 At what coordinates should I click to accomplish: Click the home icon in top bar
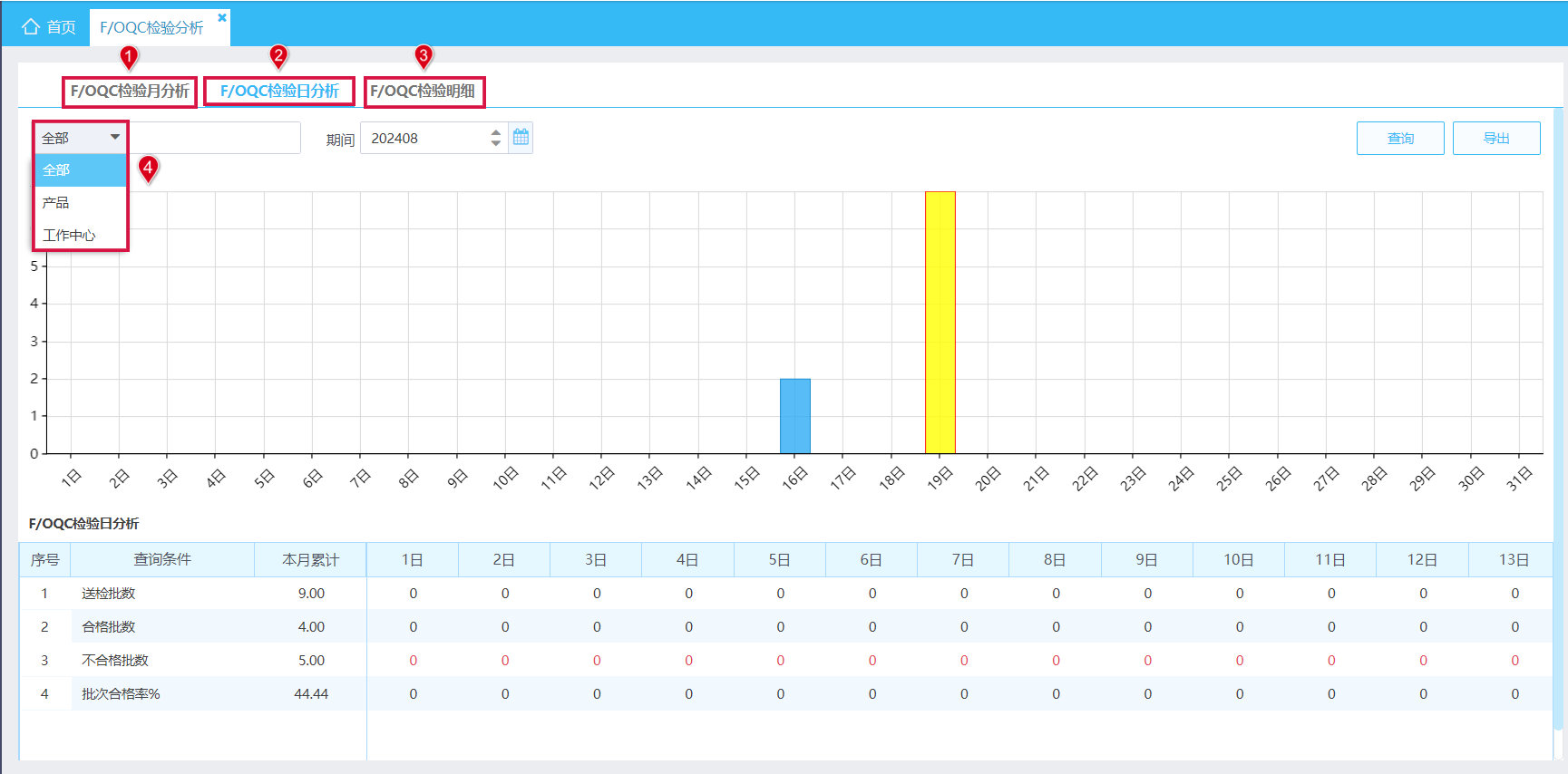pos(31,26)
